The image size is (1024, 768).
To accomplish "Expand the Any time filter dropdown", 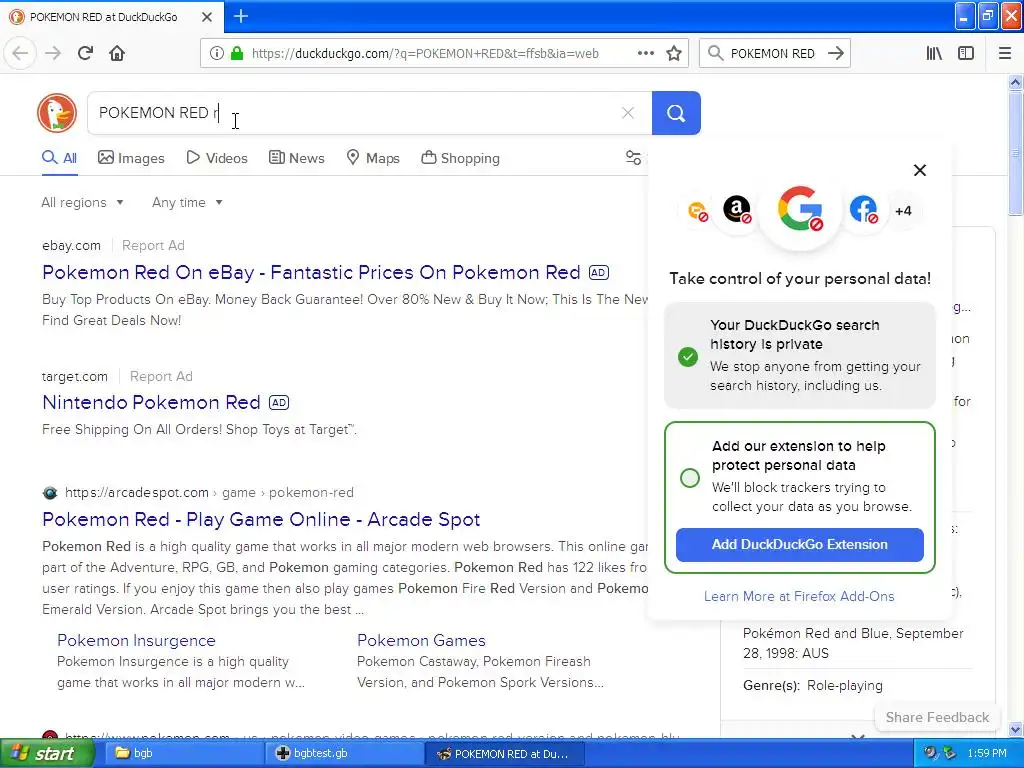I will (x=187, y=202).
